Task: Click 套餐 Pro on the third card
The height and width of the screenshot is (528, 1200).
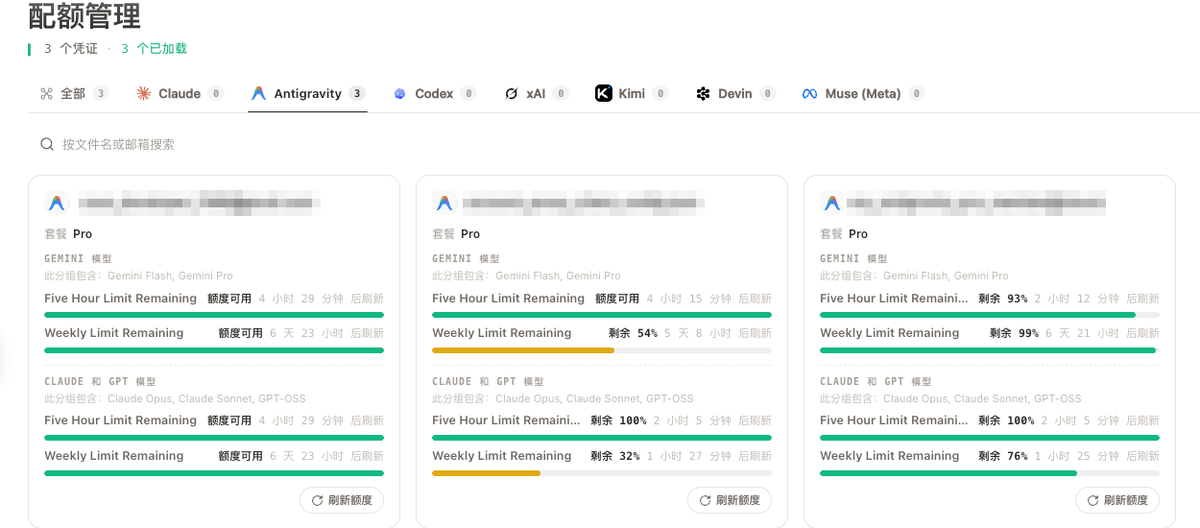Action: [x=844, y=234]
